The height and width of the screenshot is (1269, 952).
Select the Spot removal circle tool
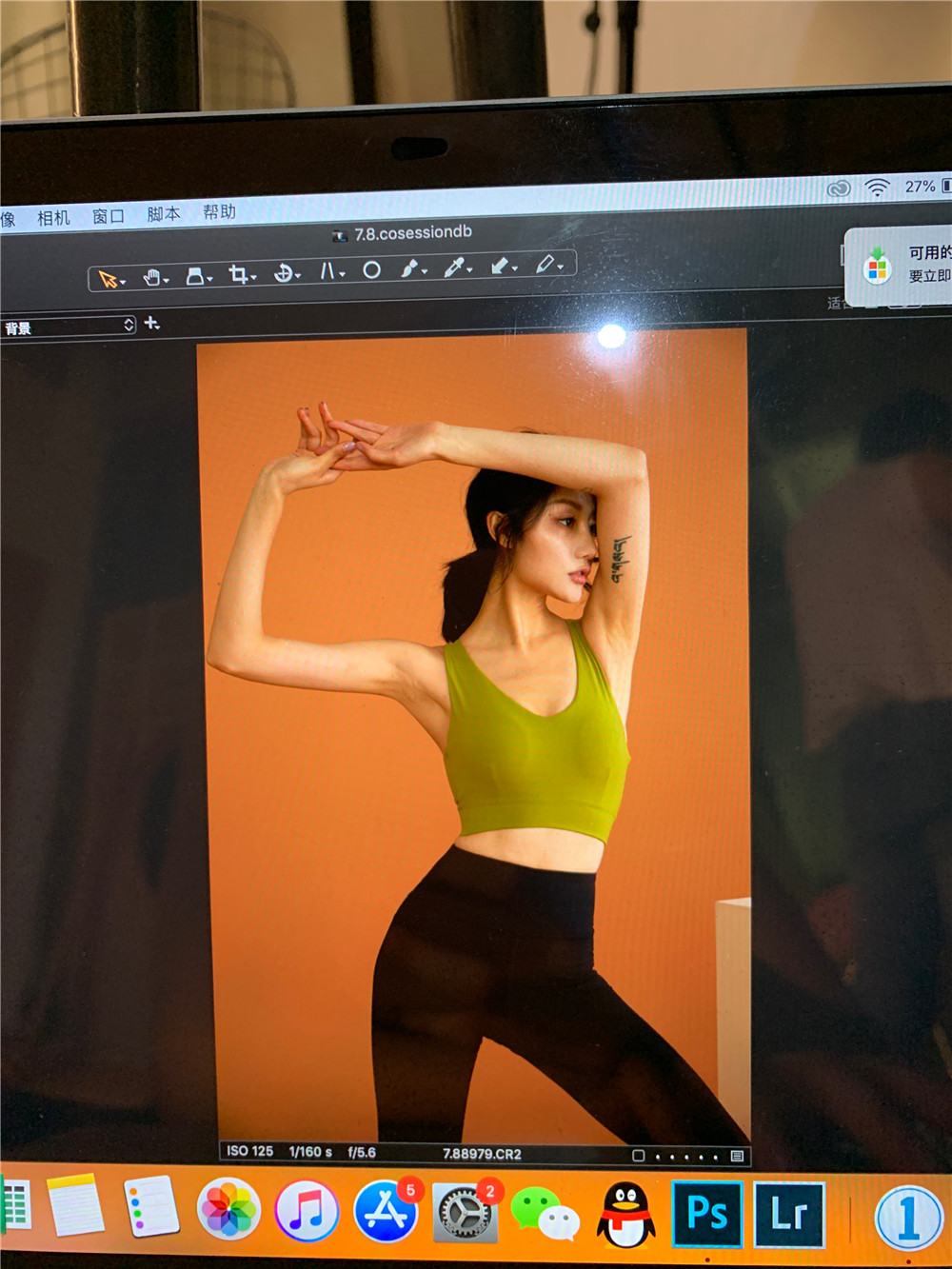[372, 270]
